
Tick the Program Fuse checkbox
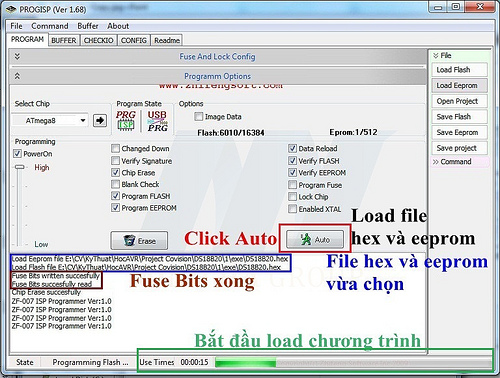[x=292, y=185]
